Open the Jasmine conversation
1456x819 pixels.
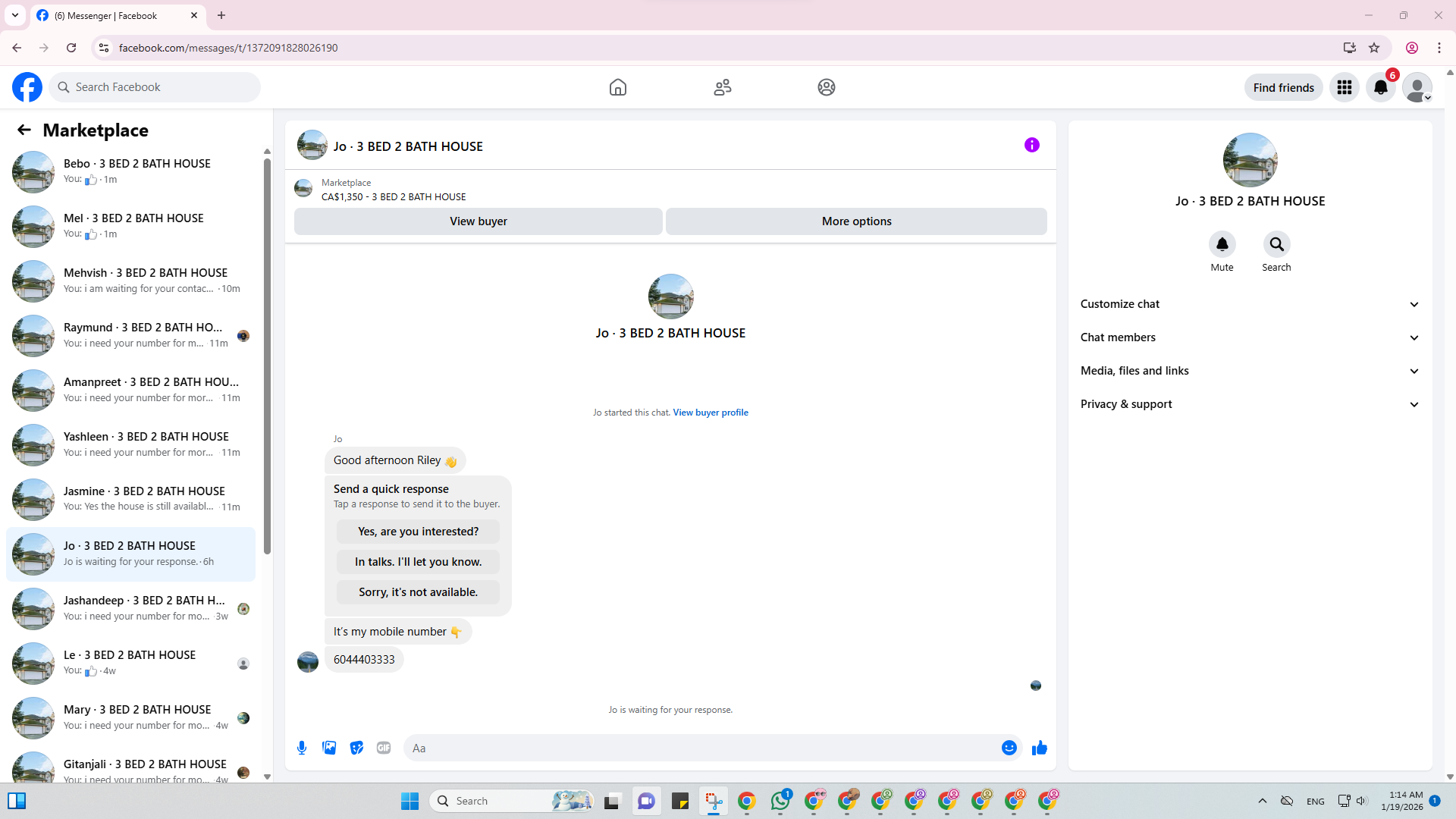click(x=130, y=499)
